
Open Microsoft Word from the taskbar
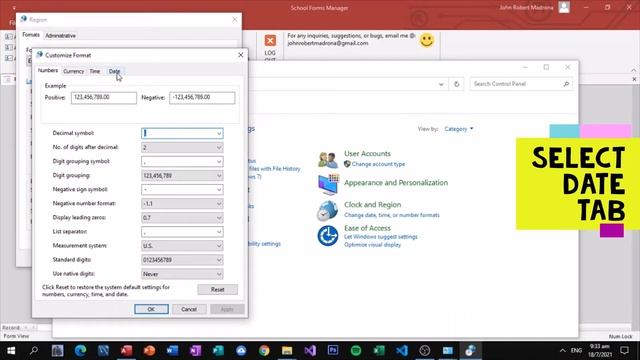pyautogui.click(x=172, y=350)
